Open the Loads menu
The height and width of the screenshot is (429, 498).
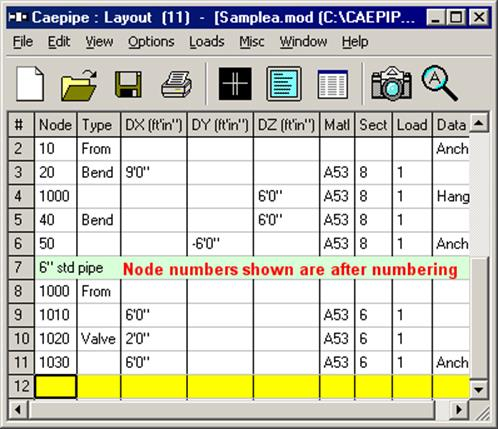[x=207, y=42]
